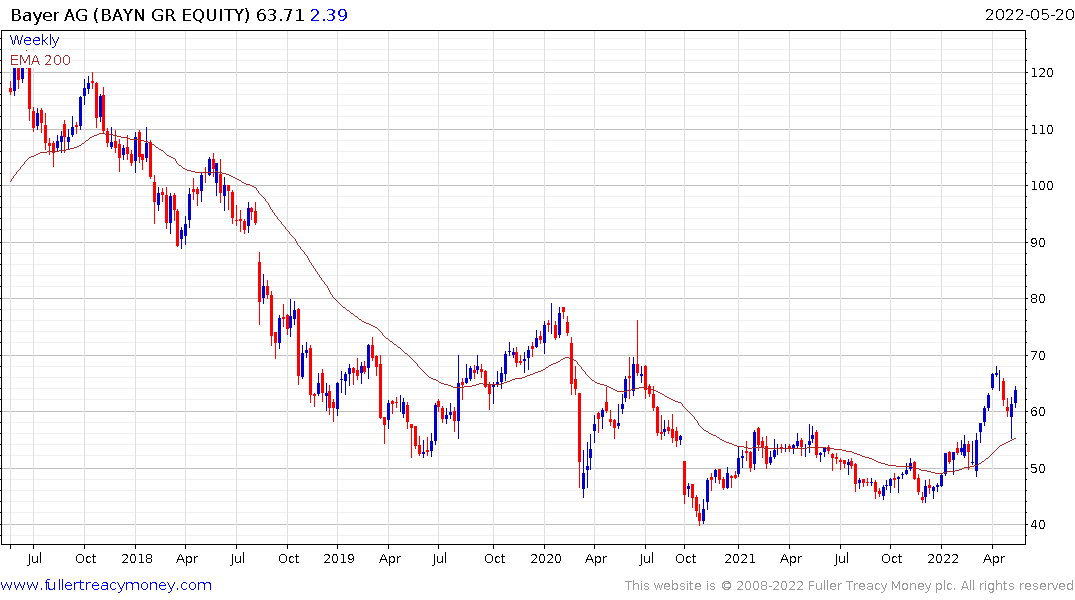
Task: Click the 'EMA 200' indicator label
Action: 40,60
